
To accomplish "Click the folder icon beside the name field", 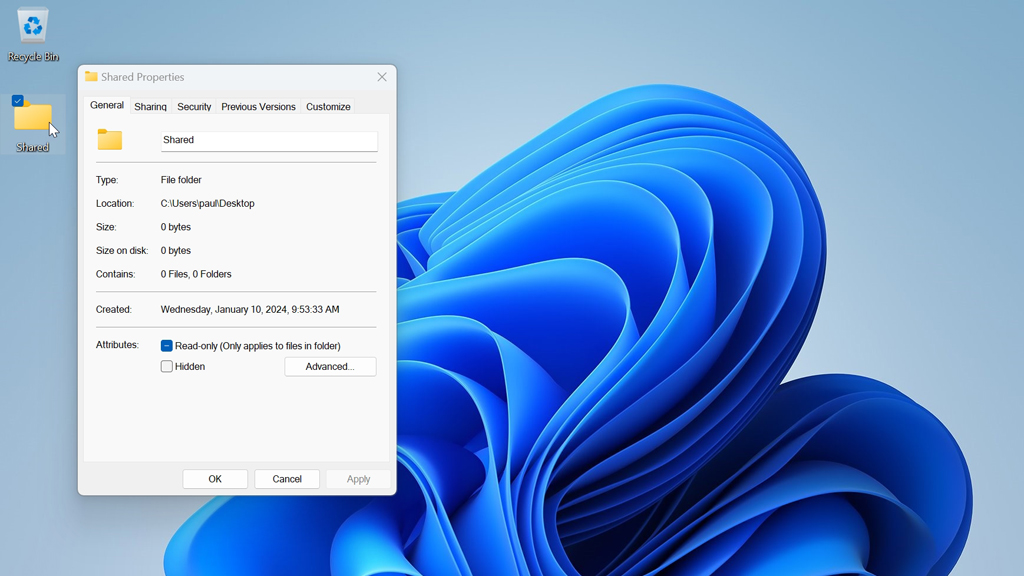I will 110,140.
